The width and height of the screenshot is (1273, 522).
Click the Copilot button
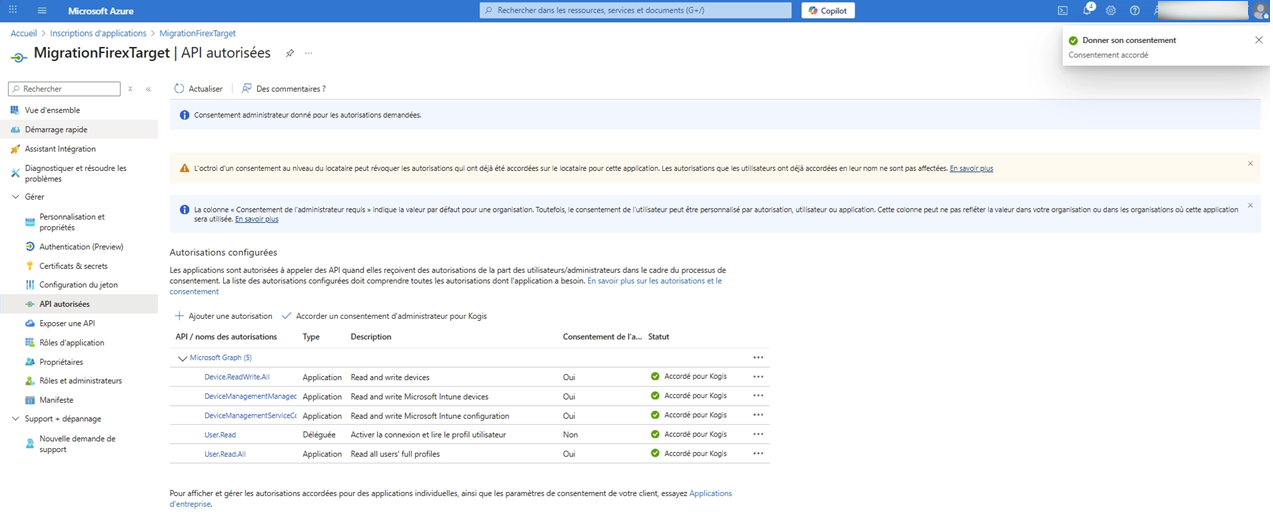(x=828, y=10)
